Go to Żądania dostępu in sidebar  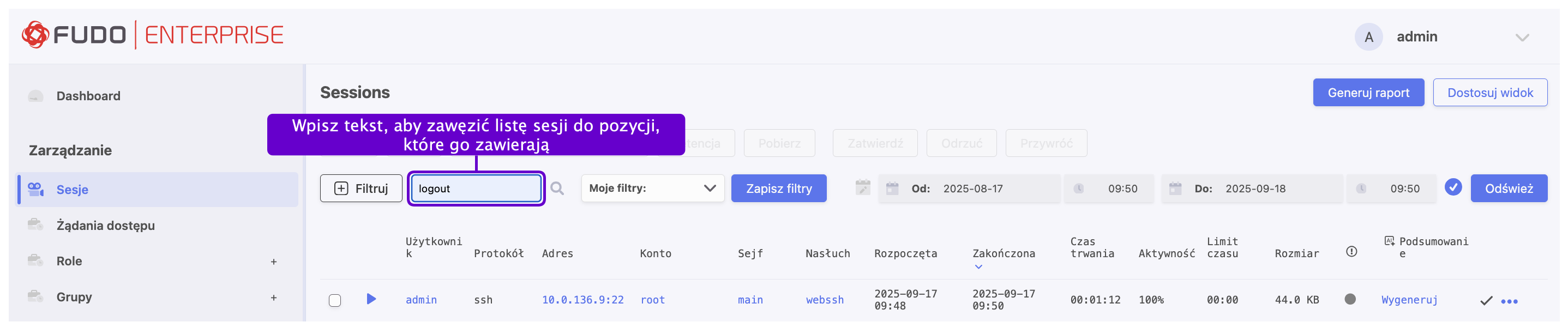tap(105, 225)
